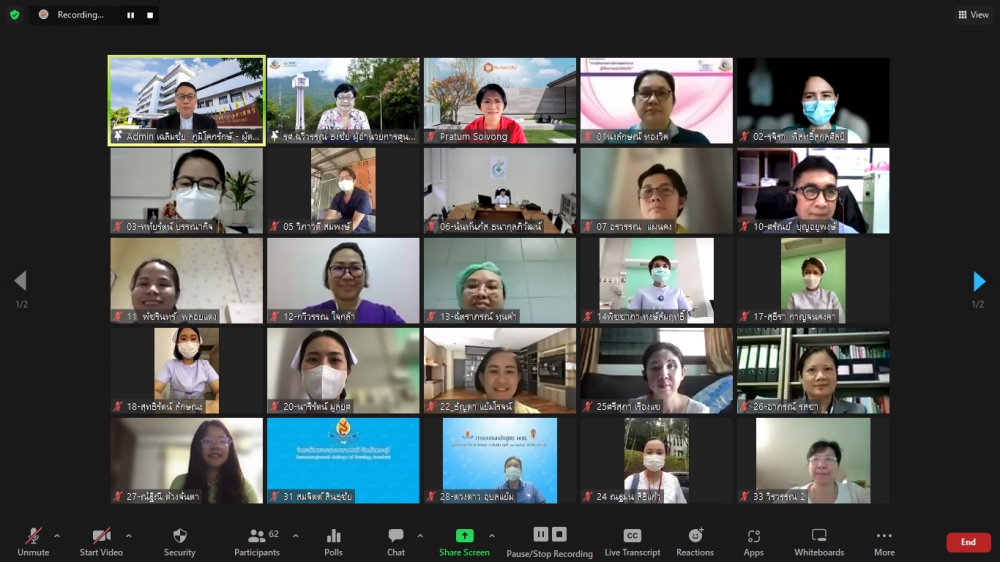Image resolution: width=1000 pixels, height=562 pixels.
Task: Open the Polls panel
Action: [333, 541]
